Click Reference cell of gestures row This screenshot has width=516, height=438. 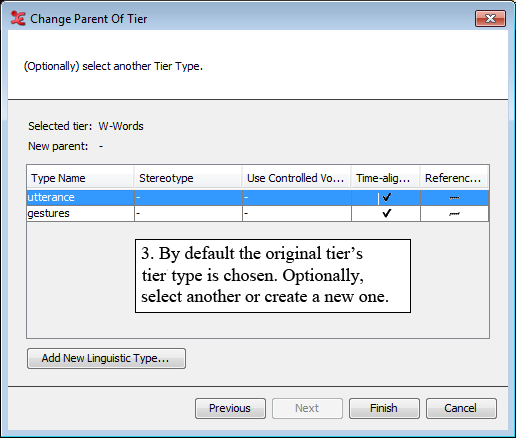pos(454,213)
